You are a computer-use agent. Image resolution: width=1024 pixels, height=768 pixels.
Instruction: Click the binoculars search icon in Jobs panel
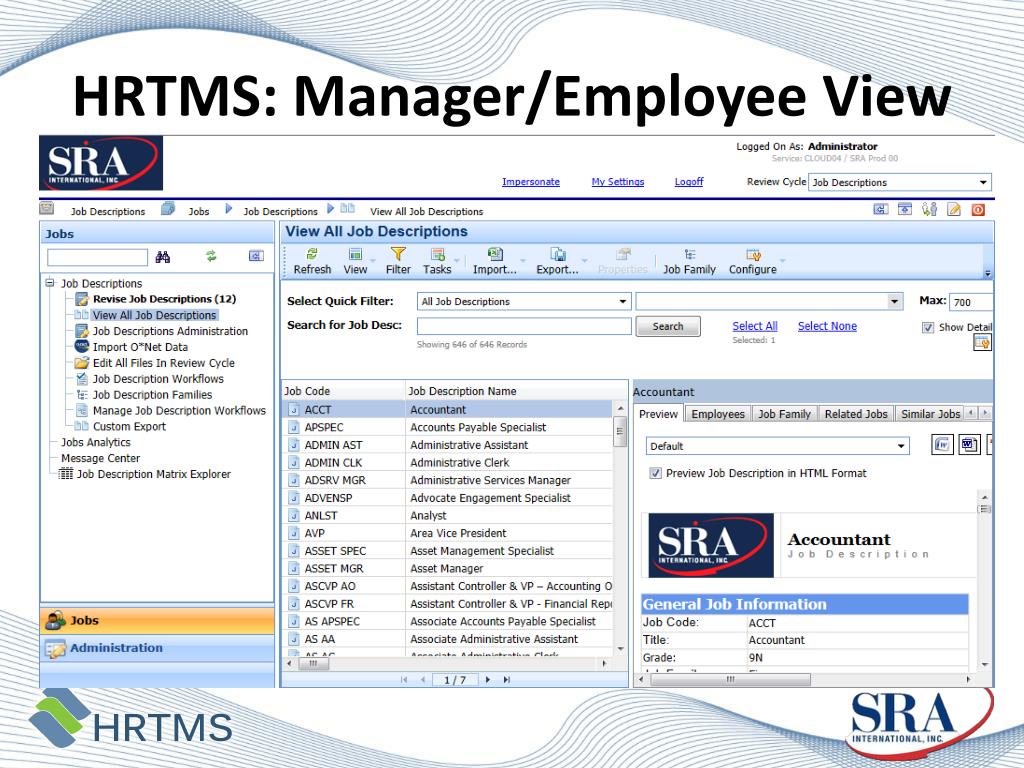click(163, 257)
